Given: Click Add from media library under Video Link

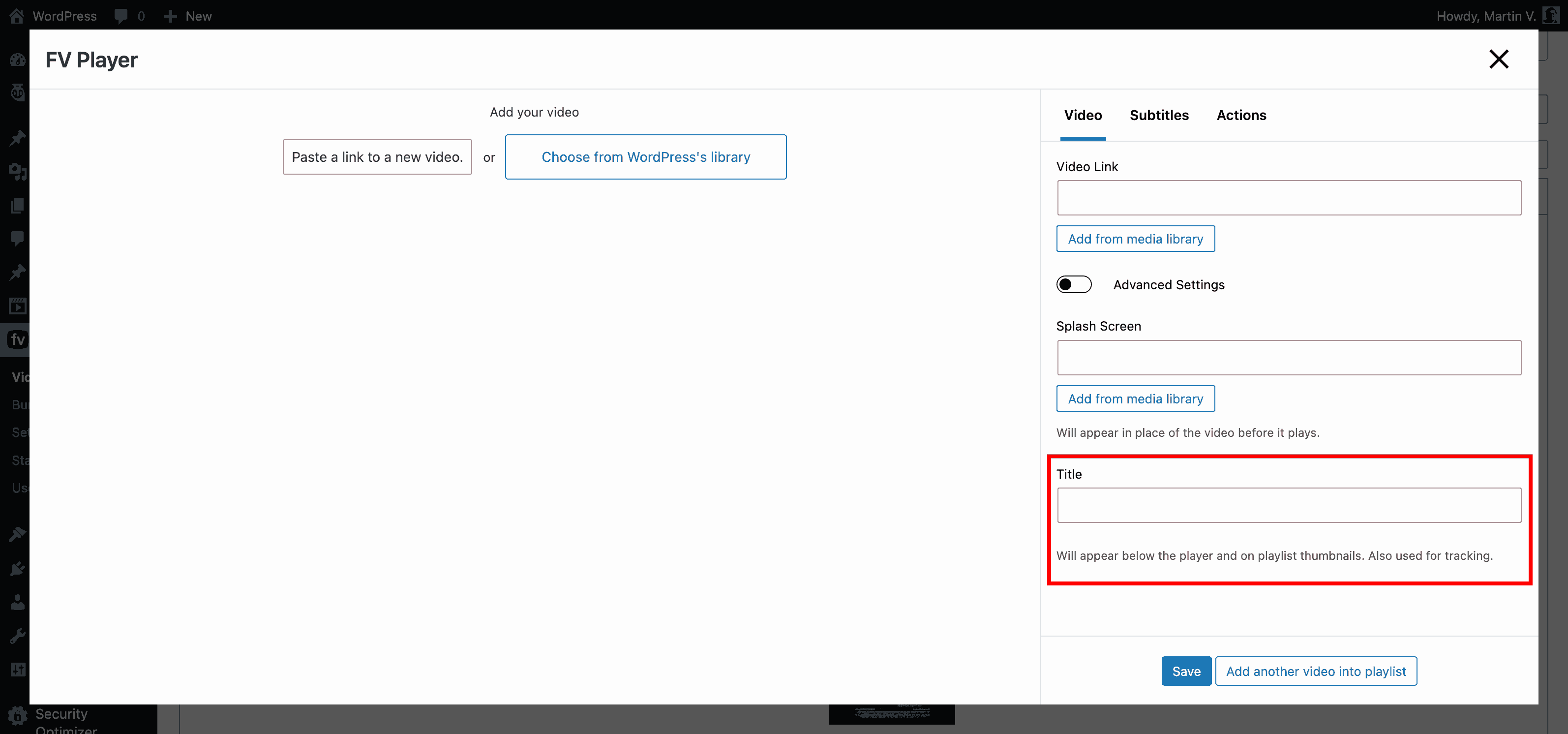Looking at the screenshot, I should pos(1135,239).
